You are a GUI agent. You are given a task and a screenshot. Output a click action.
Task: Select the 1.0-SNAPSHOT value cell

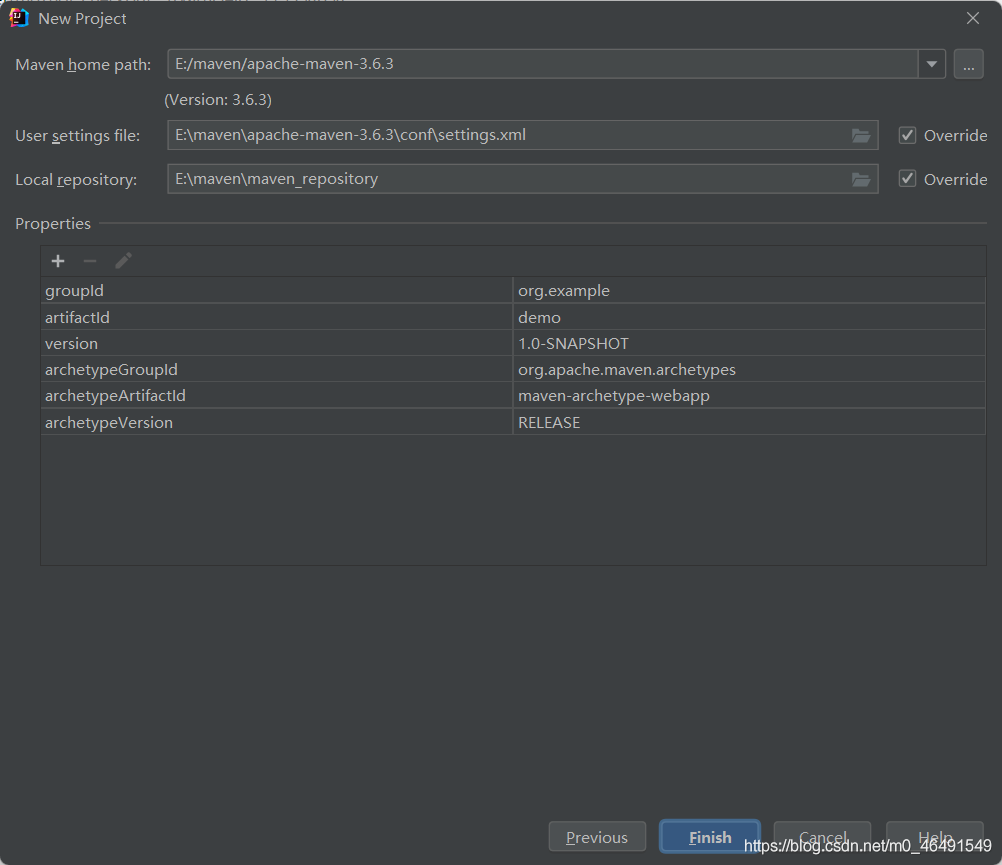click(749, 344)
